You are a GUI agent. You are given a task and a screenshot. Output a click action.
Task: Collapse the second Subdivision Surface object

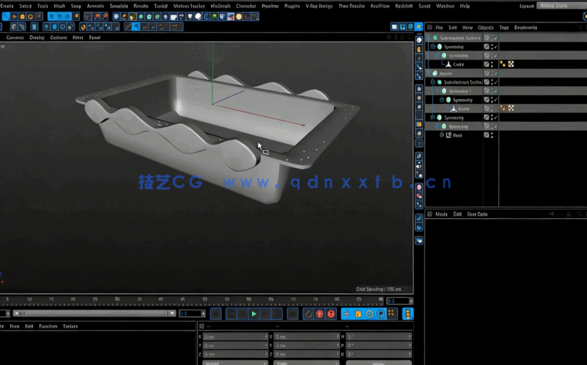(433, 82)
